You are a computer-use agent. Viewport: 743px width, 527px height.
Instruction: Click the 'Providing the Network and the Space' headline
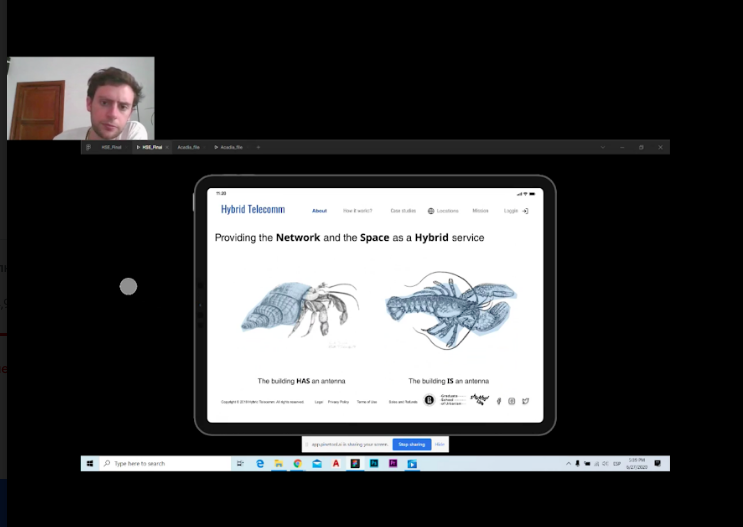[x=350, y=237]
